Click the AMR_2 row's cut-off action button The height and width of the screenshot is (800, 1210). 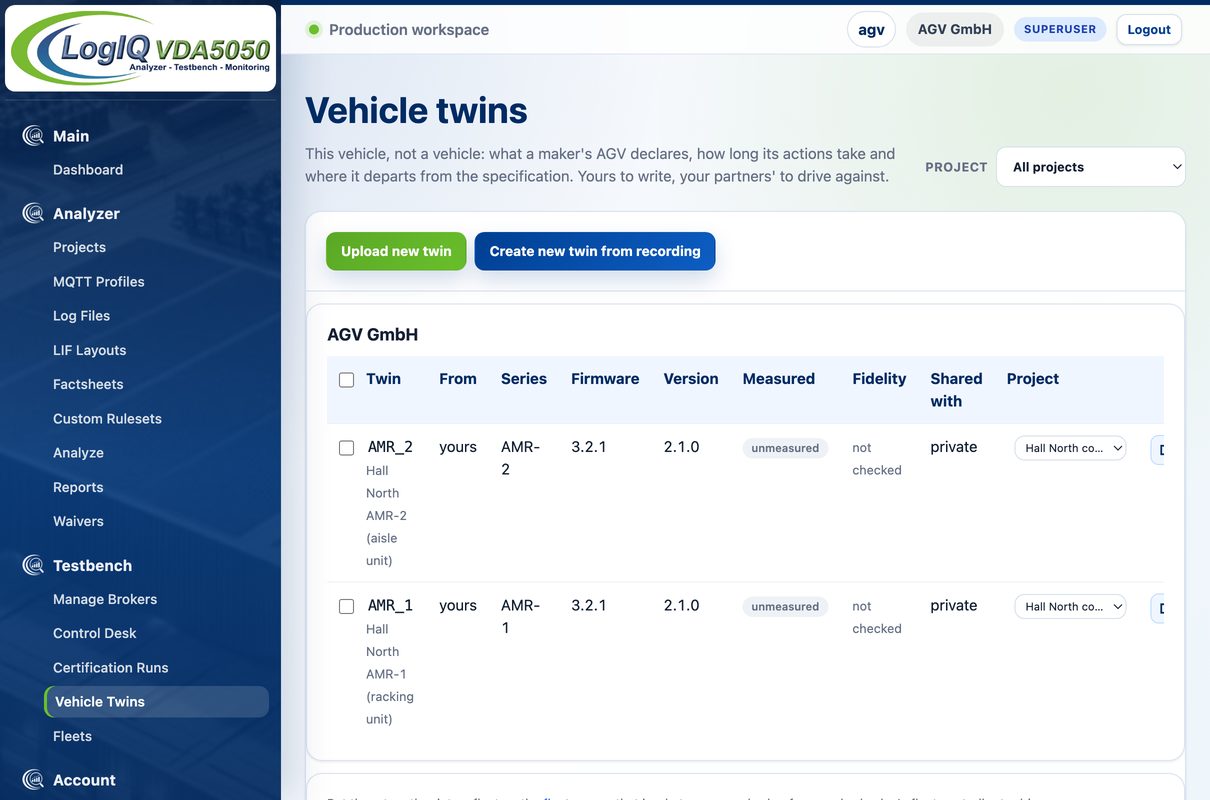[x=1158, y=450]
